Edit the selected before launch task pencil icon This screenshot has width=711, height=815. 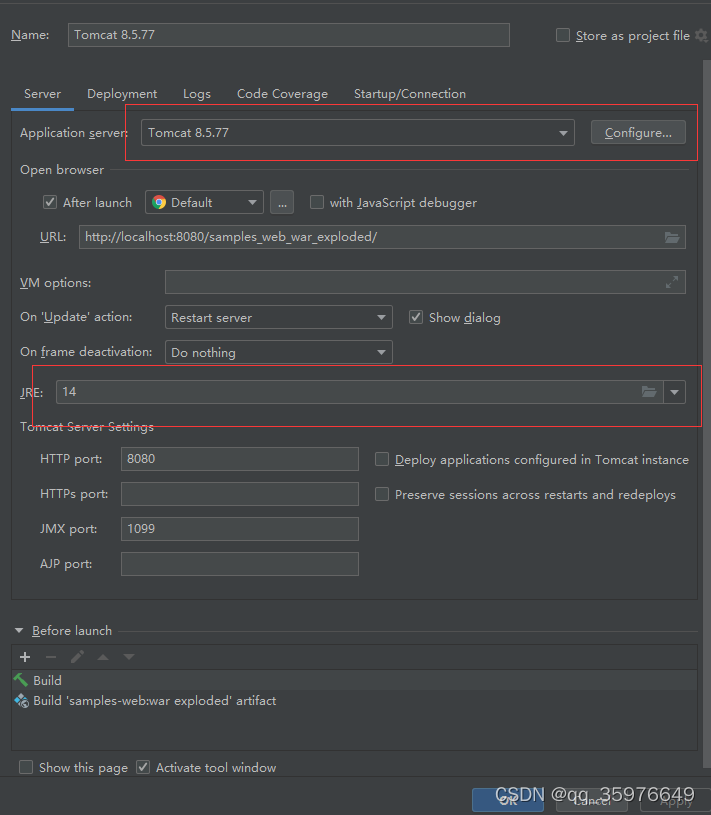77,657
